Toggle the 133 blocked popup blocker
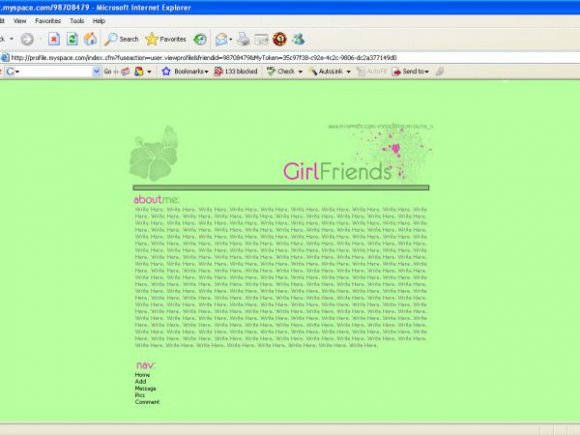This screenshot has width=580, height=435. click(236, 71)
